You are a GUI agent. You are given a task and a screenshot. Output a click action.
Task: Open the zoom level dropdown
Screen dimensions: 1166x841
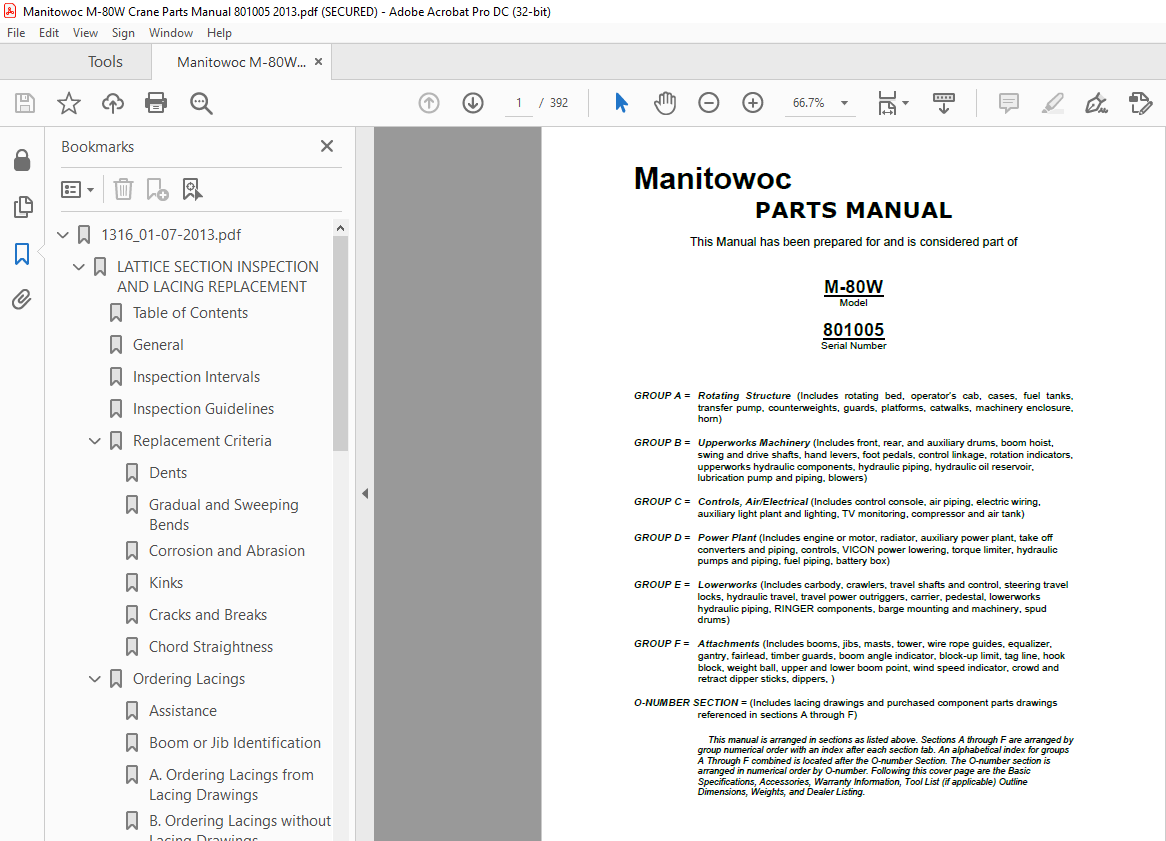844,103
